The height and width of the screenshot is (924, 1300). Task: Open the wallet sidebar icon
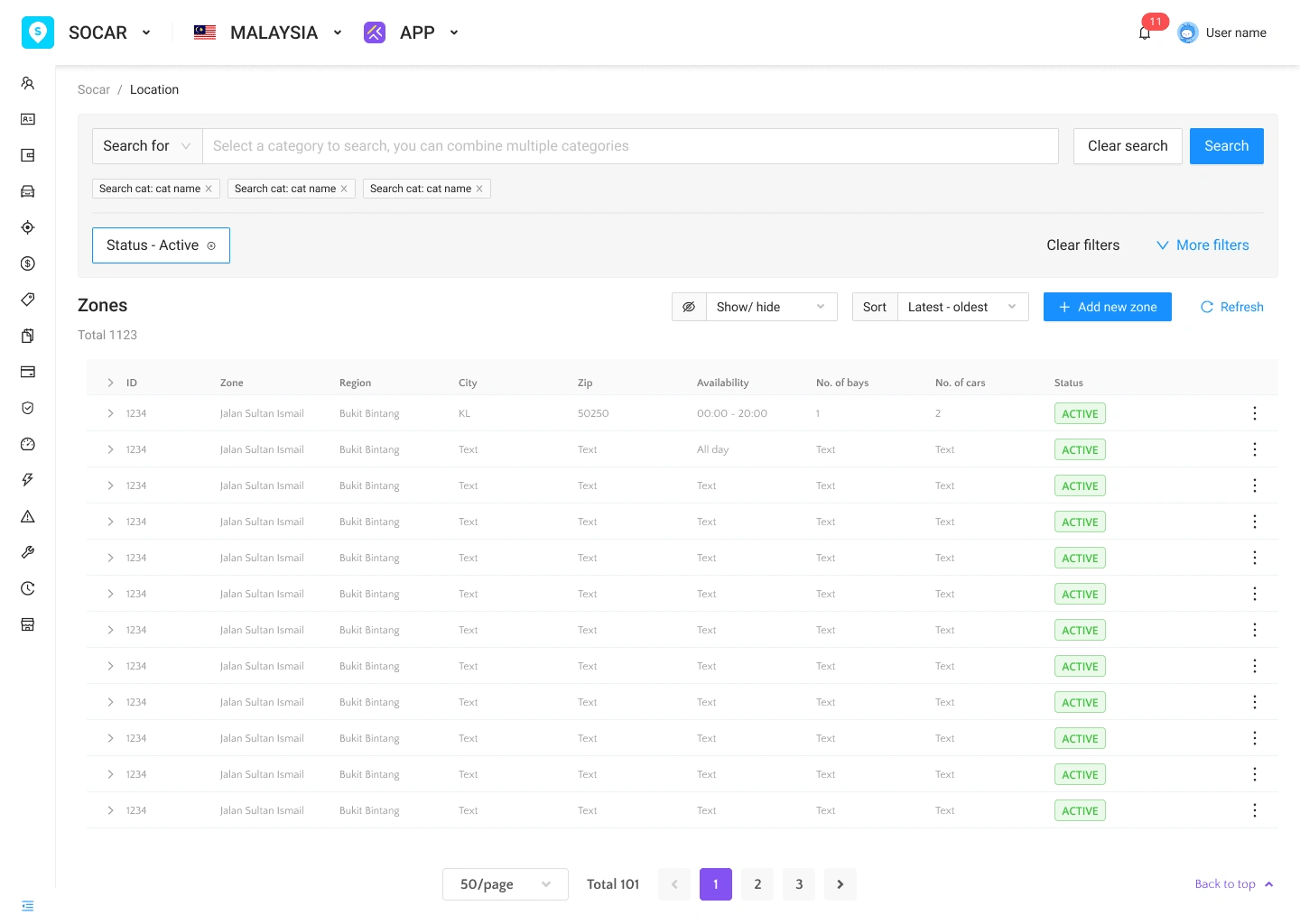click(x=28, y=155)
